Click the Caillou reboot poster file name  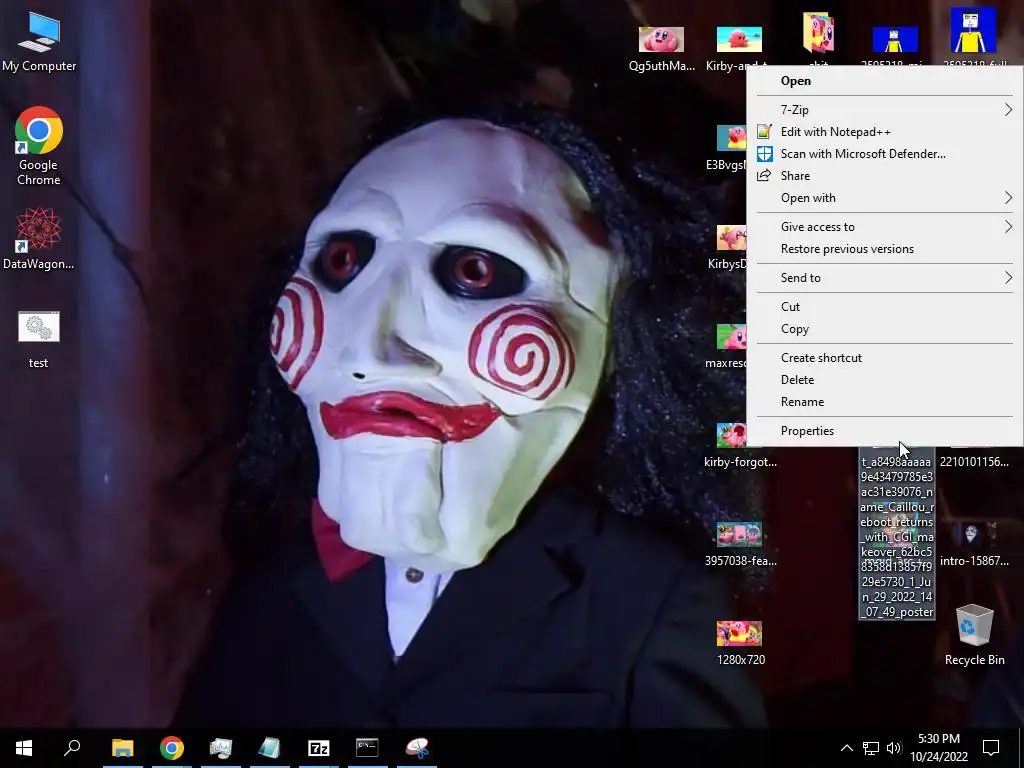coord(897,536)
